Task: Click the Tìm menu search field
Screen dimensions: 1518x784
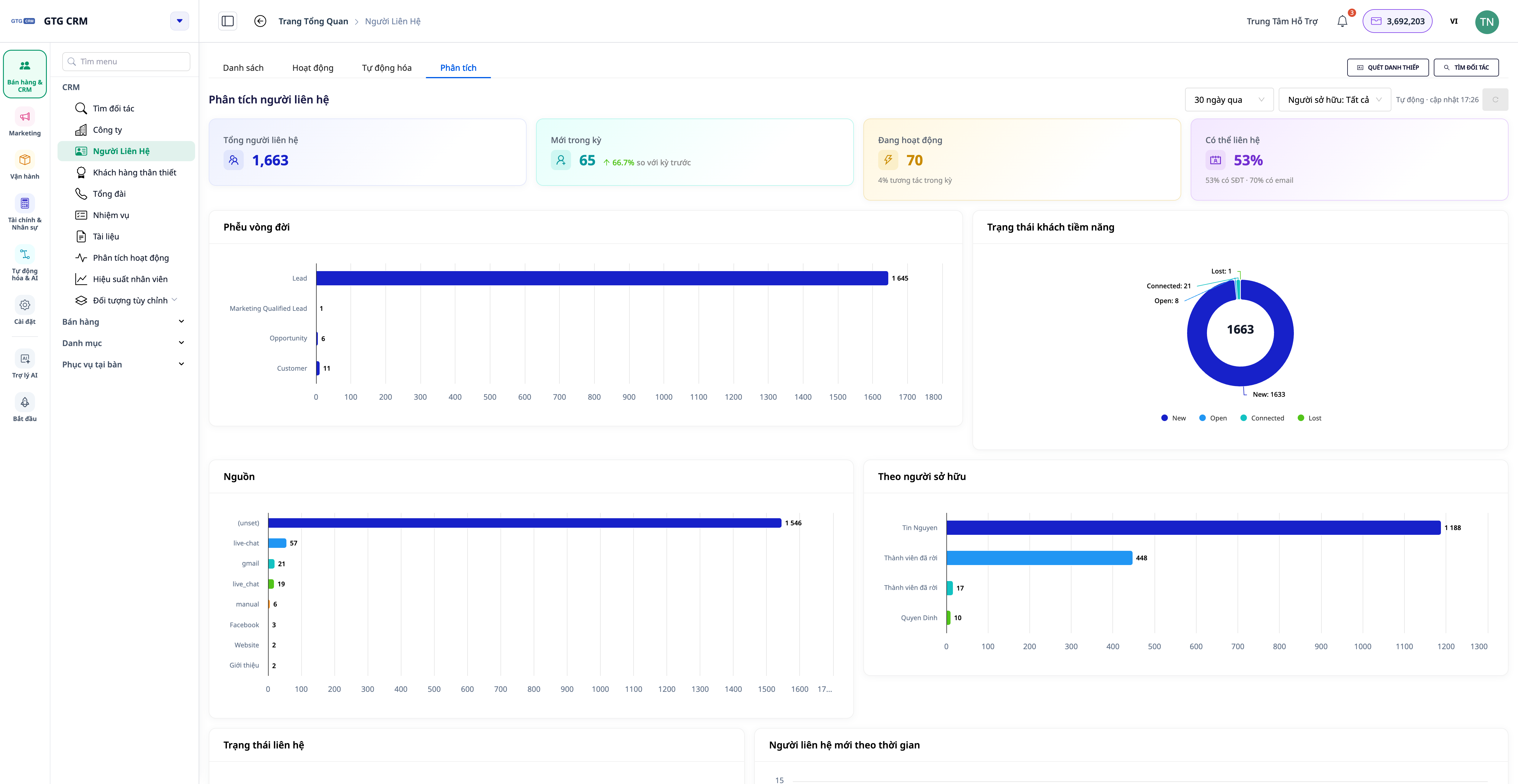Action: (x=126, y=61)
